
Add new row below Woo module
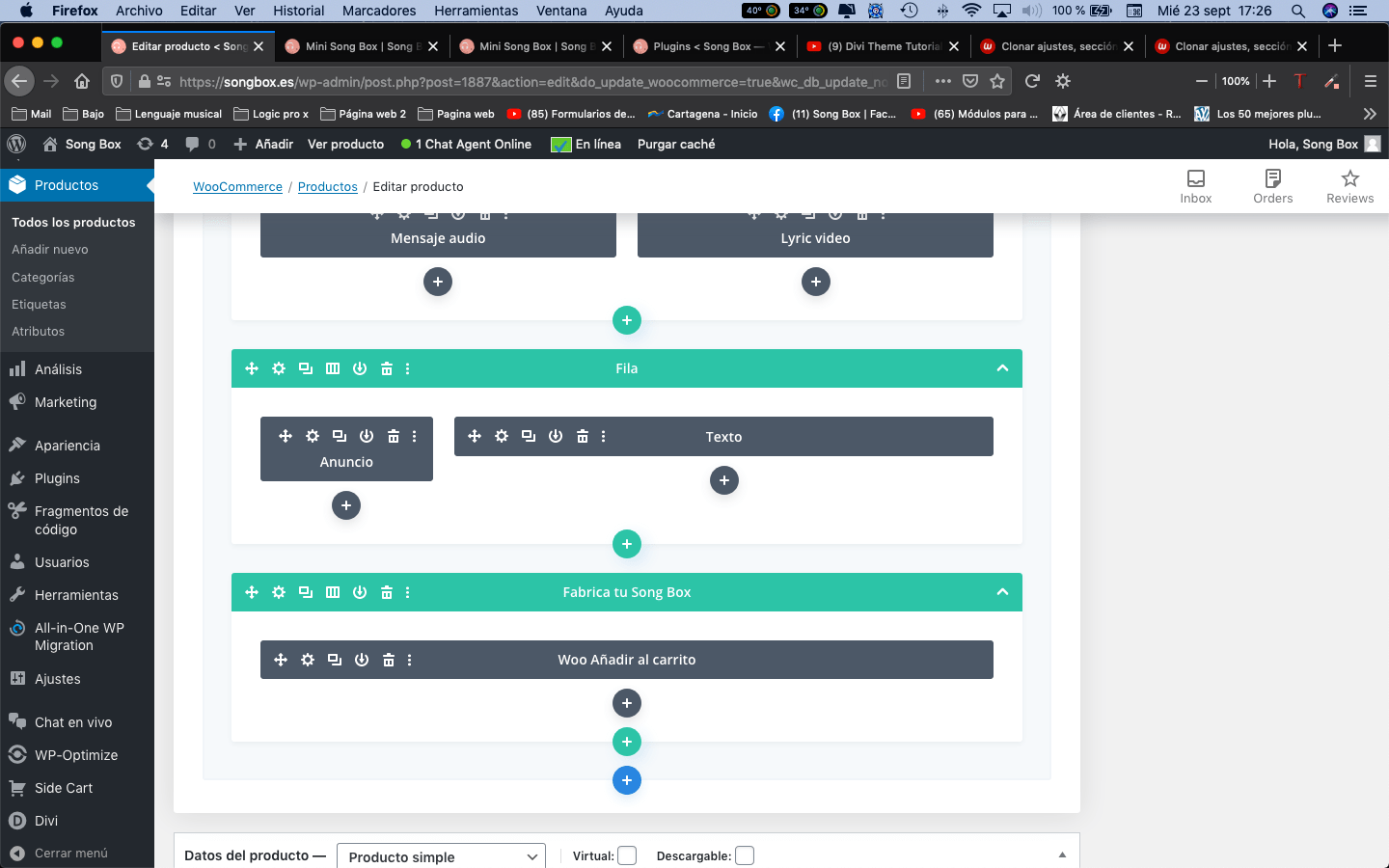[x=627, y=742]
